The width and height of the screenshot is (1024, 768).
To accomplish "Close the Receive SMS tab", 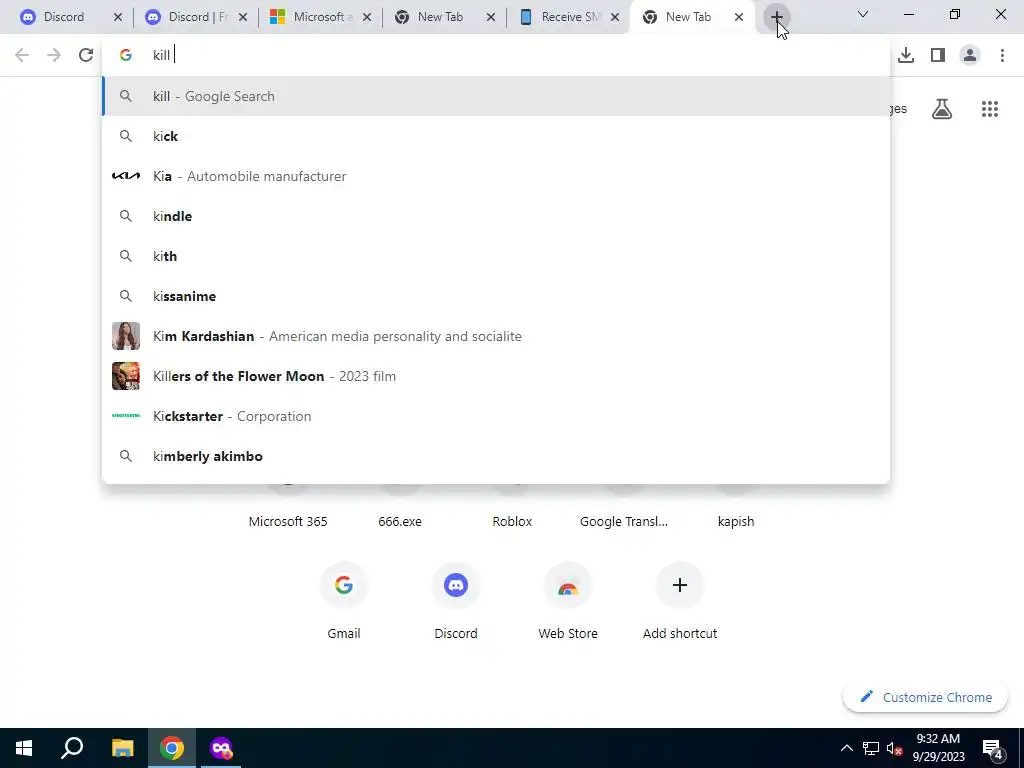I will point(615,18).
